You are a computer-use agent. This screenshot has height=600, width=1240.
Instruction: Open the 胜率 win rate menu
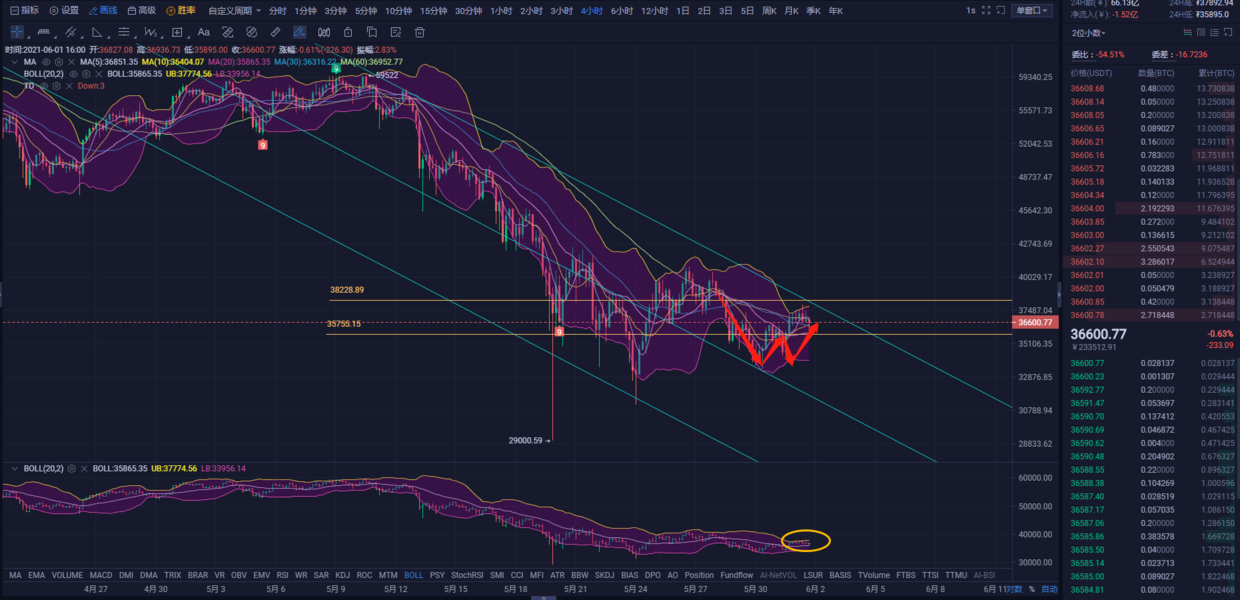pyautogui.click(x=181, y=10)
